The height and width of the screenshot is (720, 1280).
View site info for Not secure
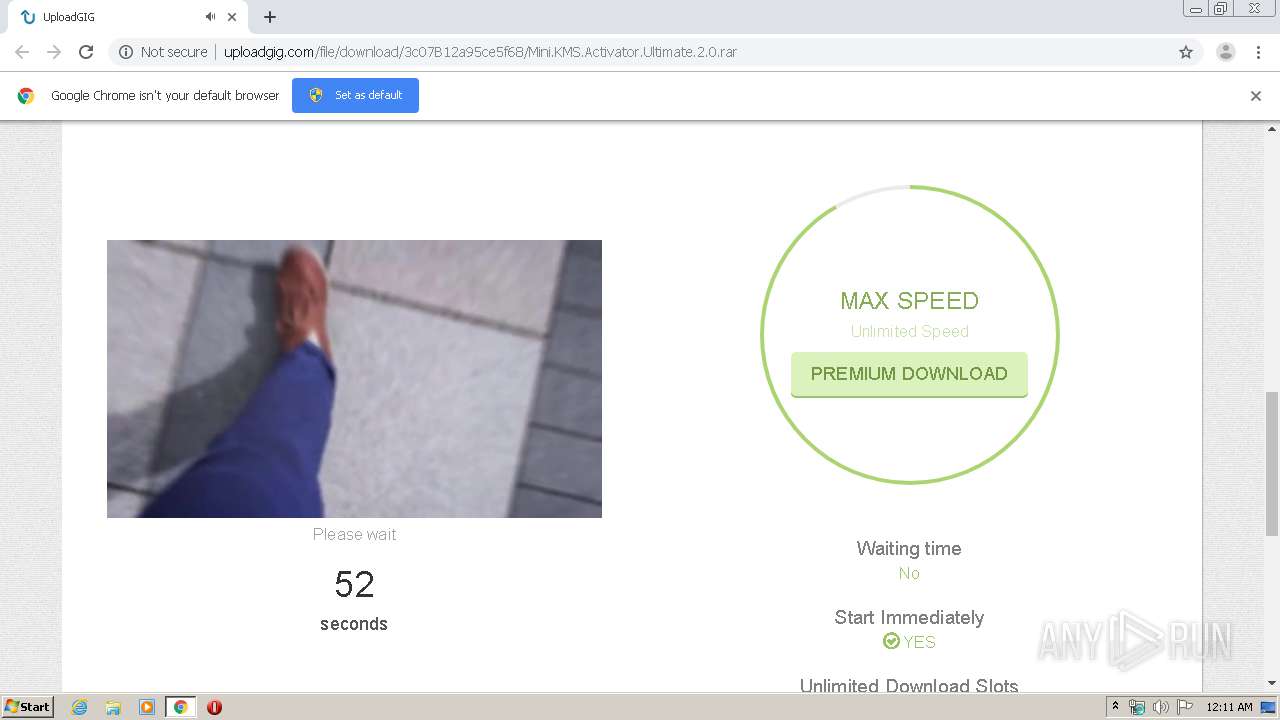164,52
